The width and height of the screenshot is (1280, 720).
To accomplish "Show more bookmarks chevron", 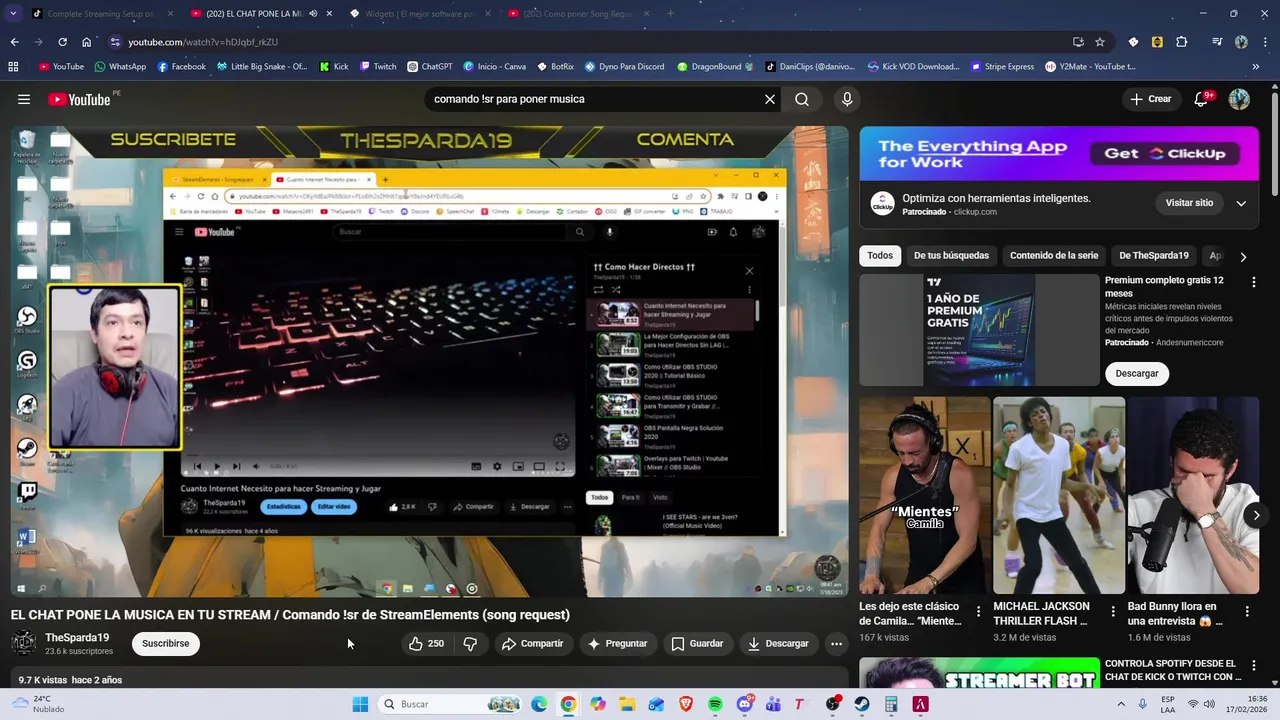I will pyautogui.click(x=1256, y=67).
